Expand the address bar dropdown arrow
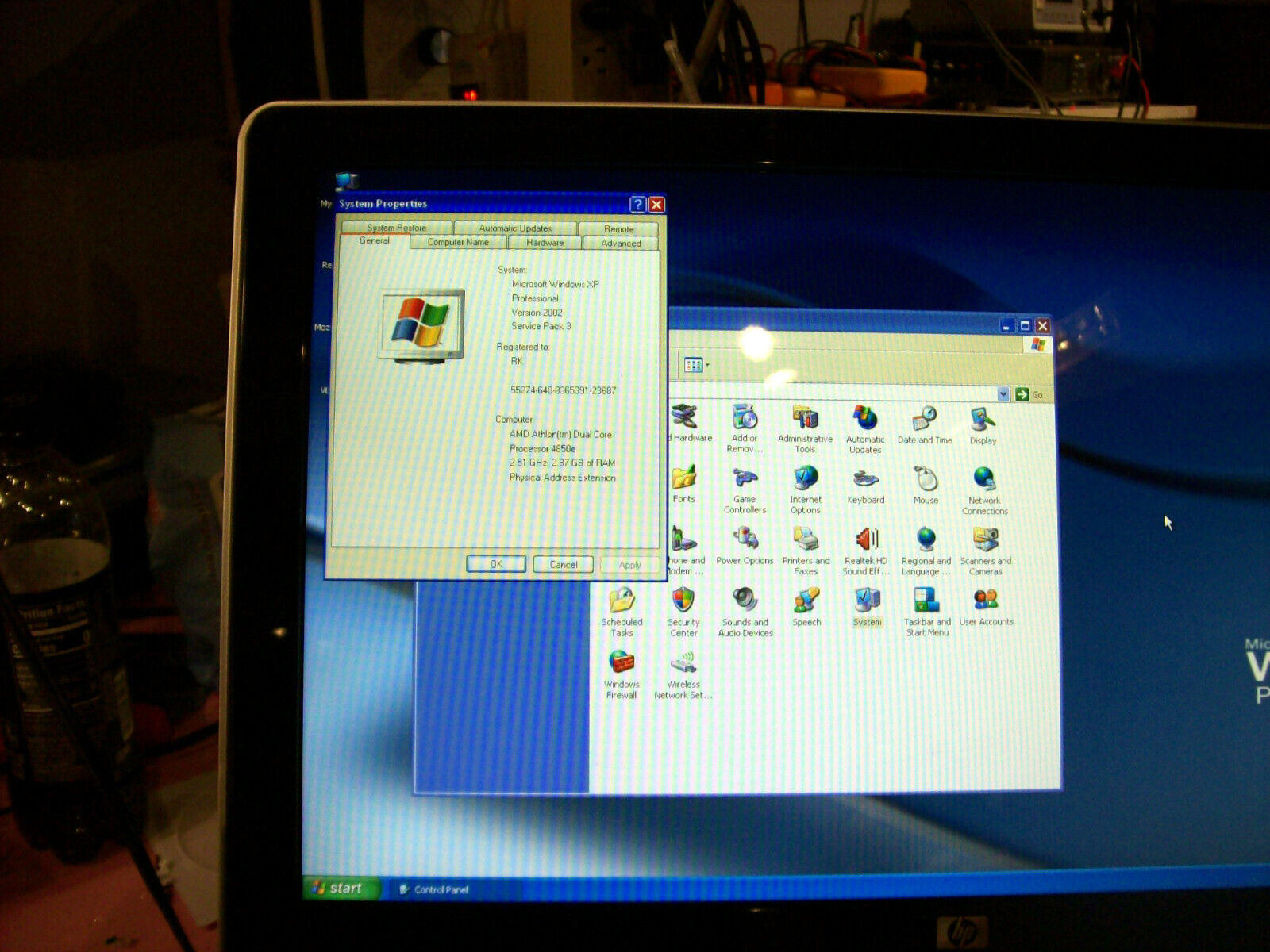 [x=1003, y=394]
